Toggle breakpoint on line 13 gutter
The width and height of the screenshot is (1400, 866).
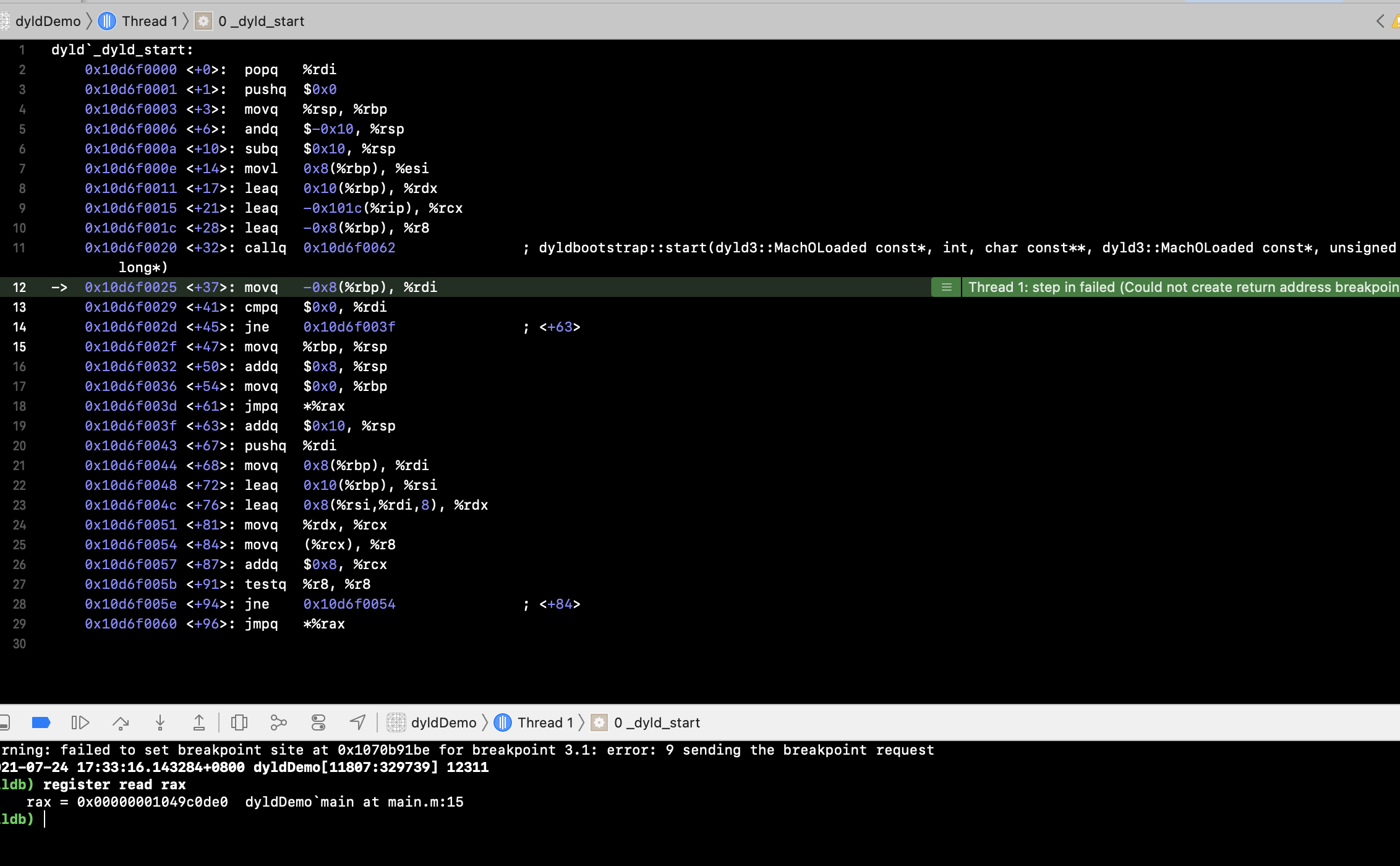20,307
